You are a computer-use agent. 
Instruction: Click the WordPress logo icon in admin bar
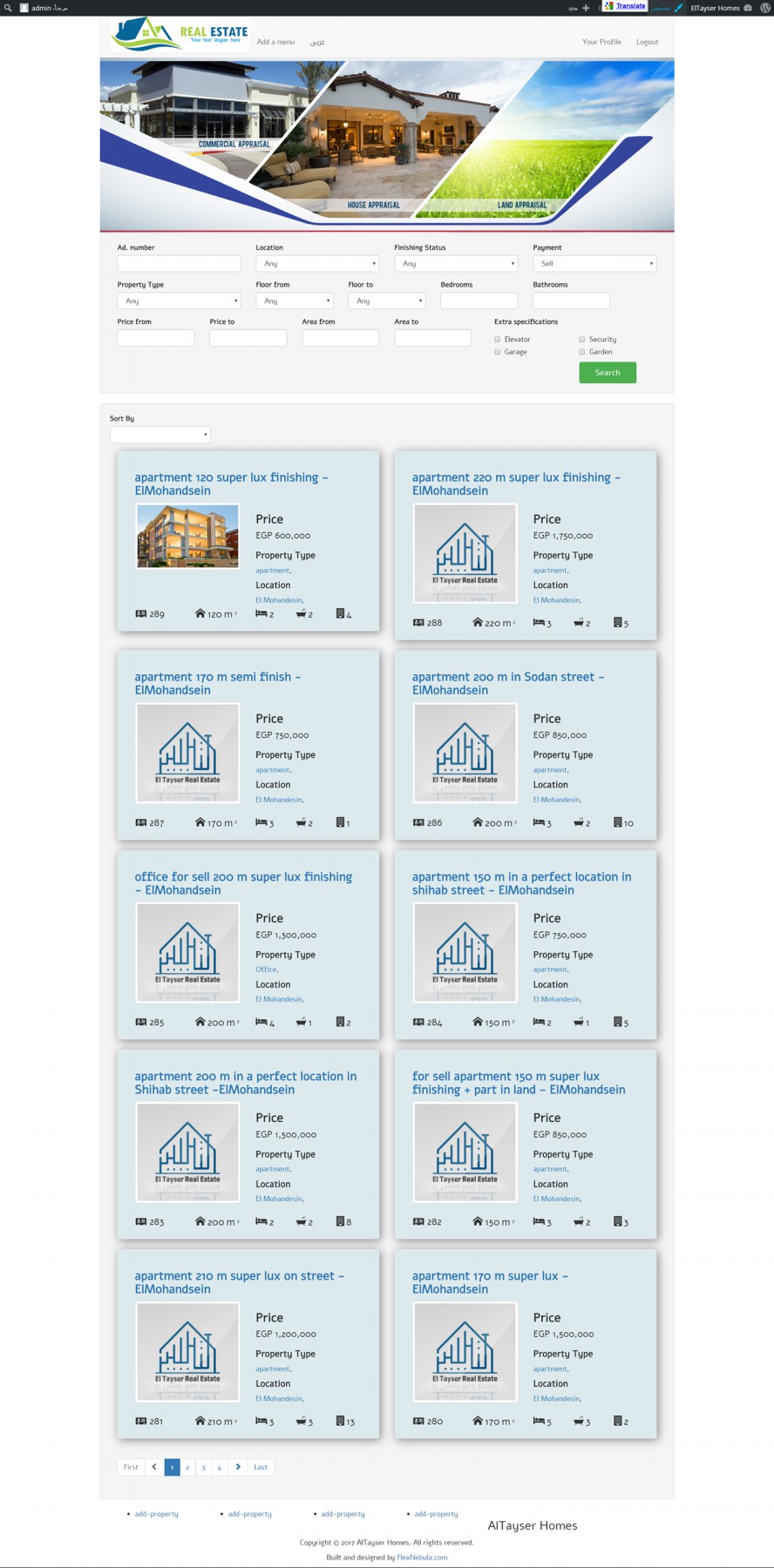coord(765,8)
